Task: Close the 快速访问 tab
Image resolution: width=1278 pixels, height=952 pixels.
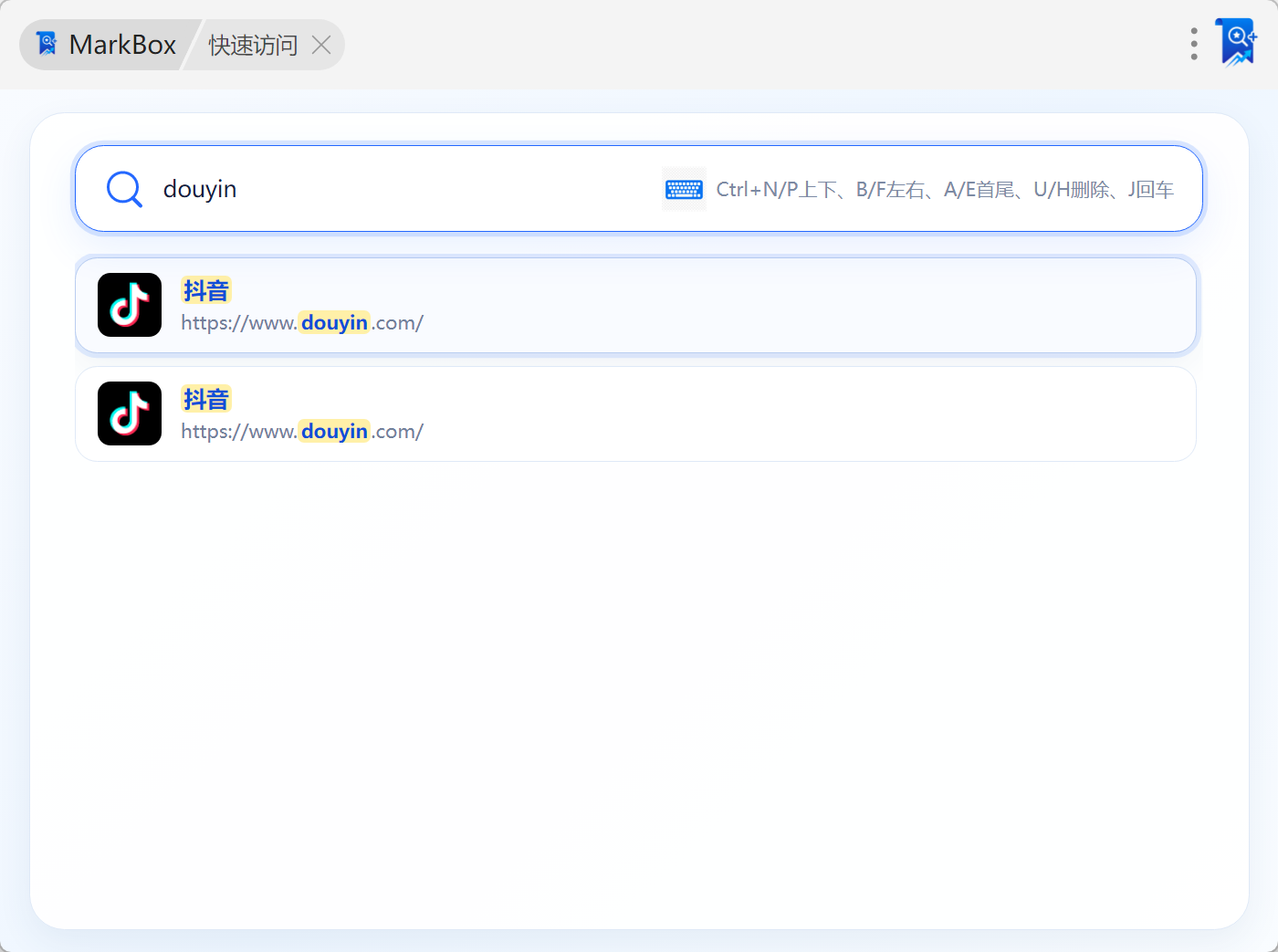Action: (x=321, y=45)
